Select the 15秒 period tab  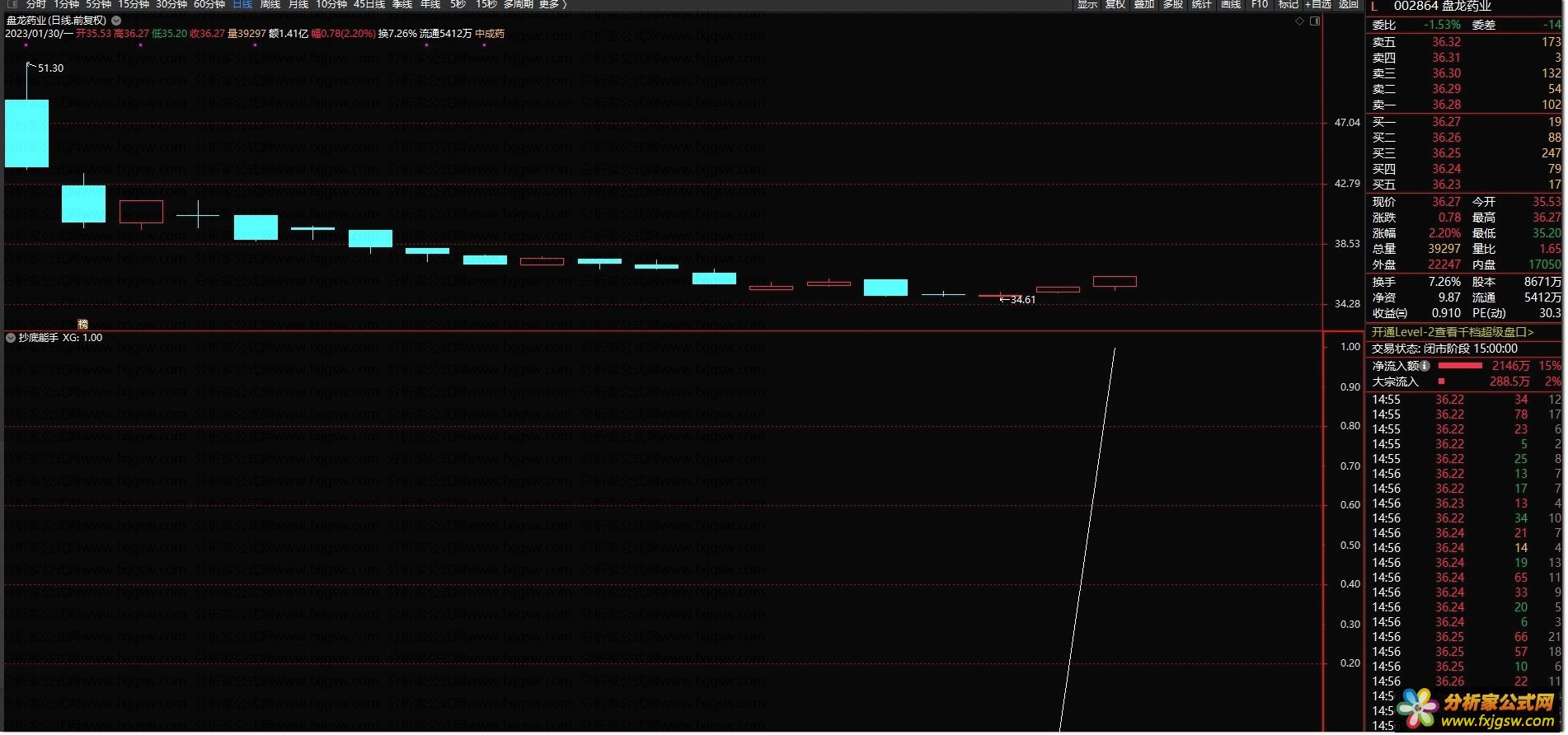tap(486, 4)
